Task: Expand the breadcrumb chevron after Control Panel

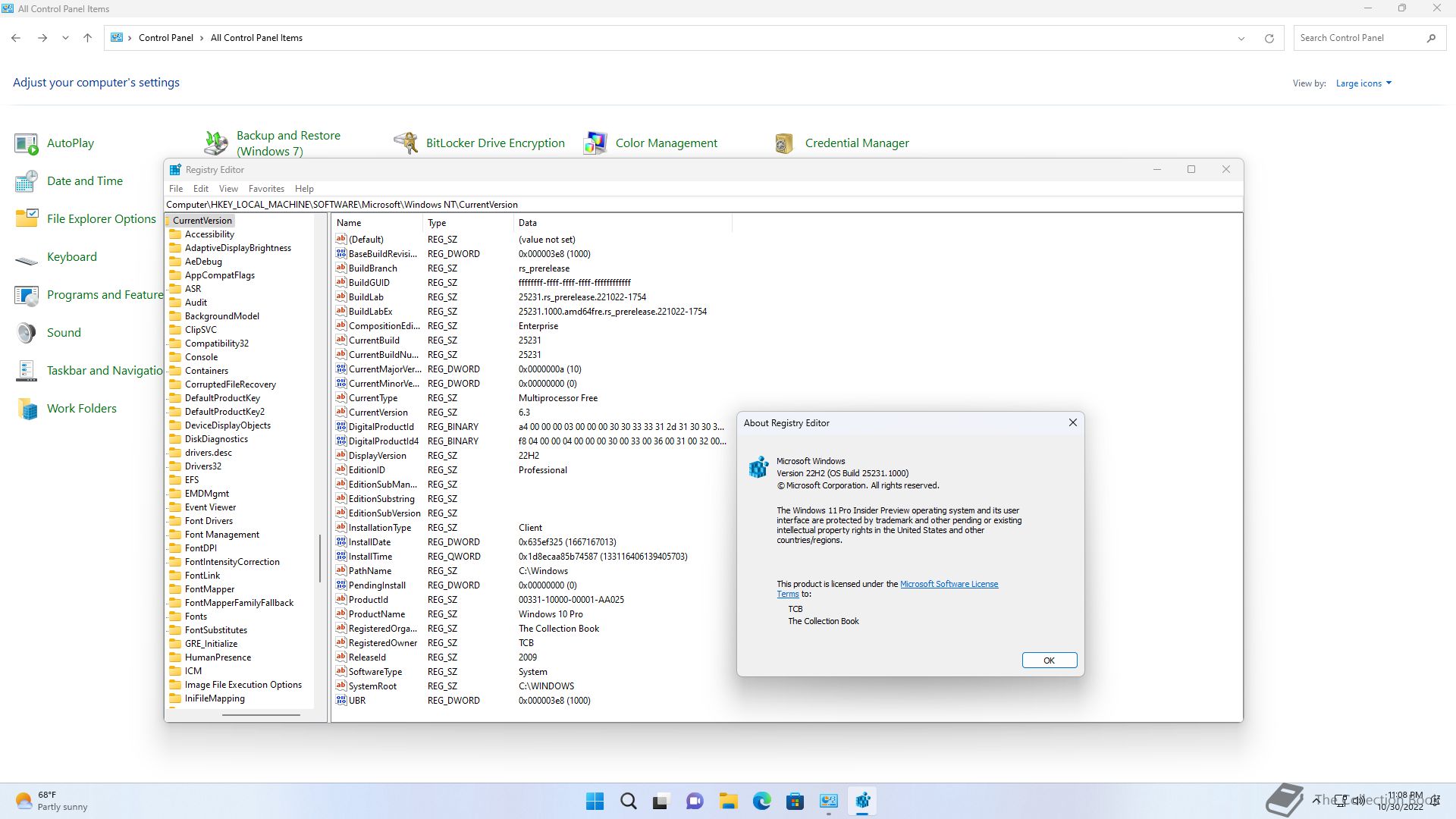Action: [x=202, y=38]
